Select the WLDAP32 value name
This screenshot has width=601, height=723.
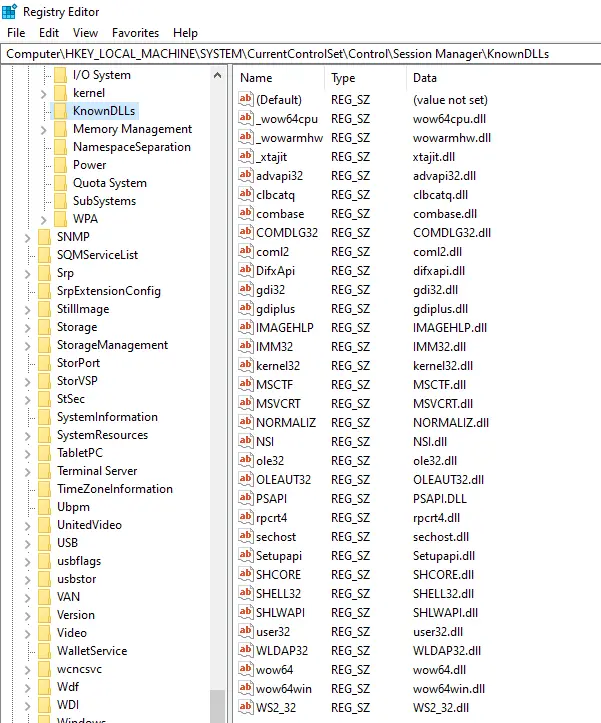point(282,651)
